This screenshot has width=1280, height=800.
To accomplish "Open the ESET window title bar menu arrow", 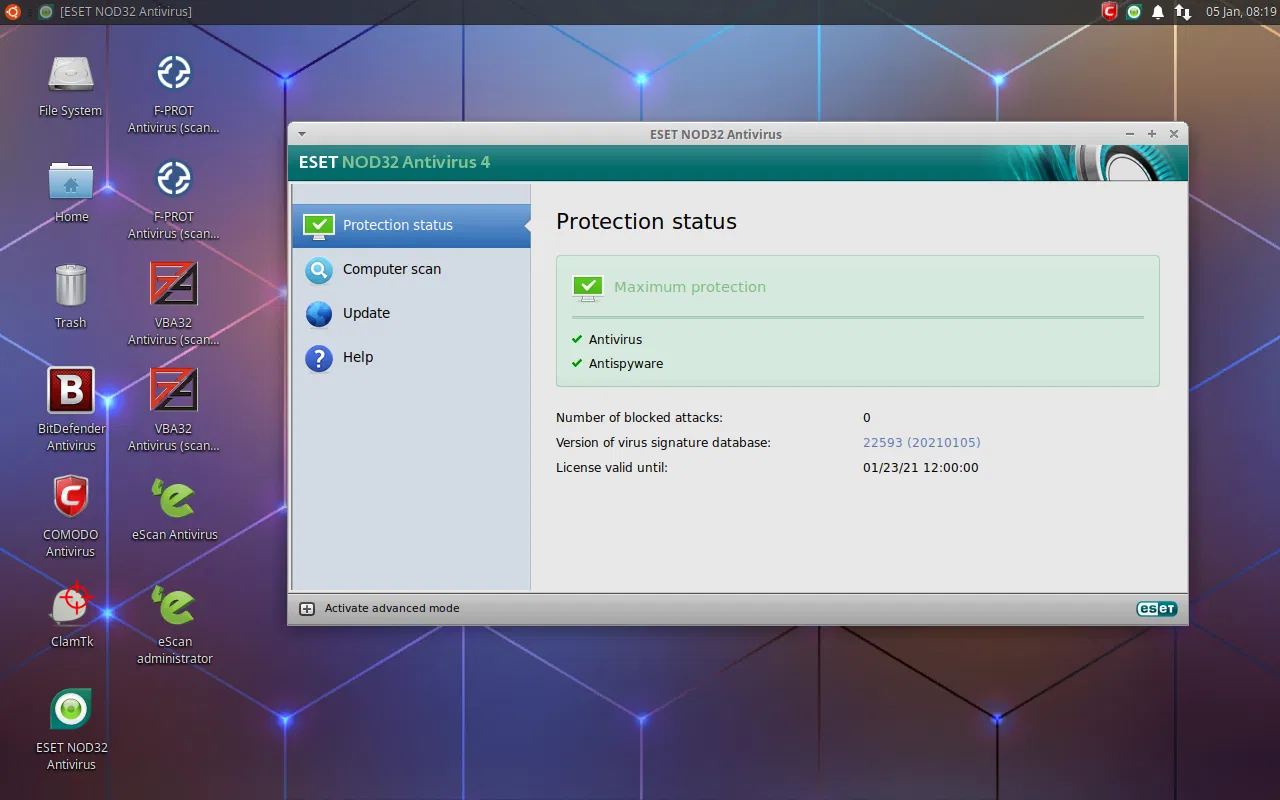I will click(302, 134).
